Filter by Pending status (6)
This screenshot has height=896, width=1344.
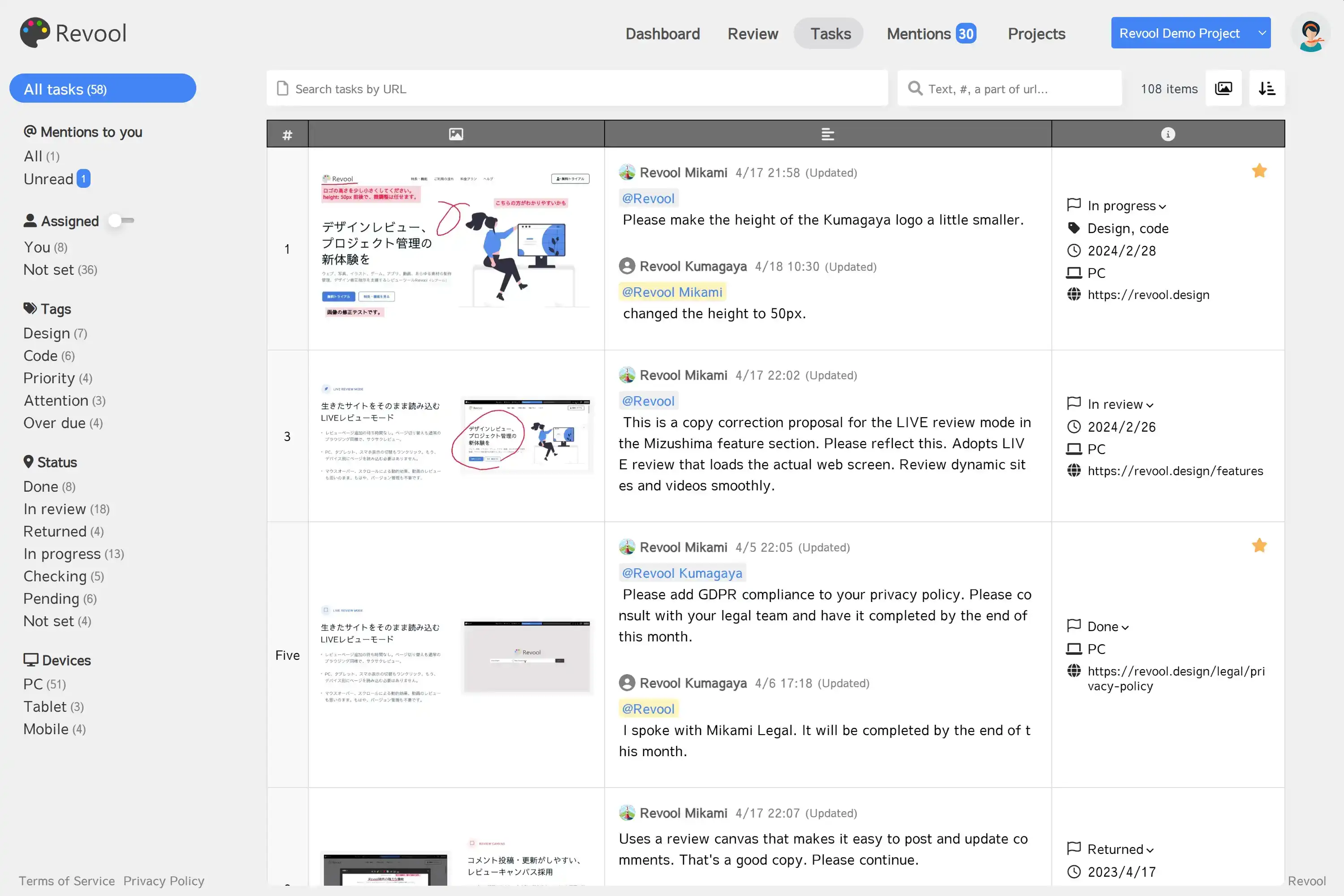pos(60,598)
